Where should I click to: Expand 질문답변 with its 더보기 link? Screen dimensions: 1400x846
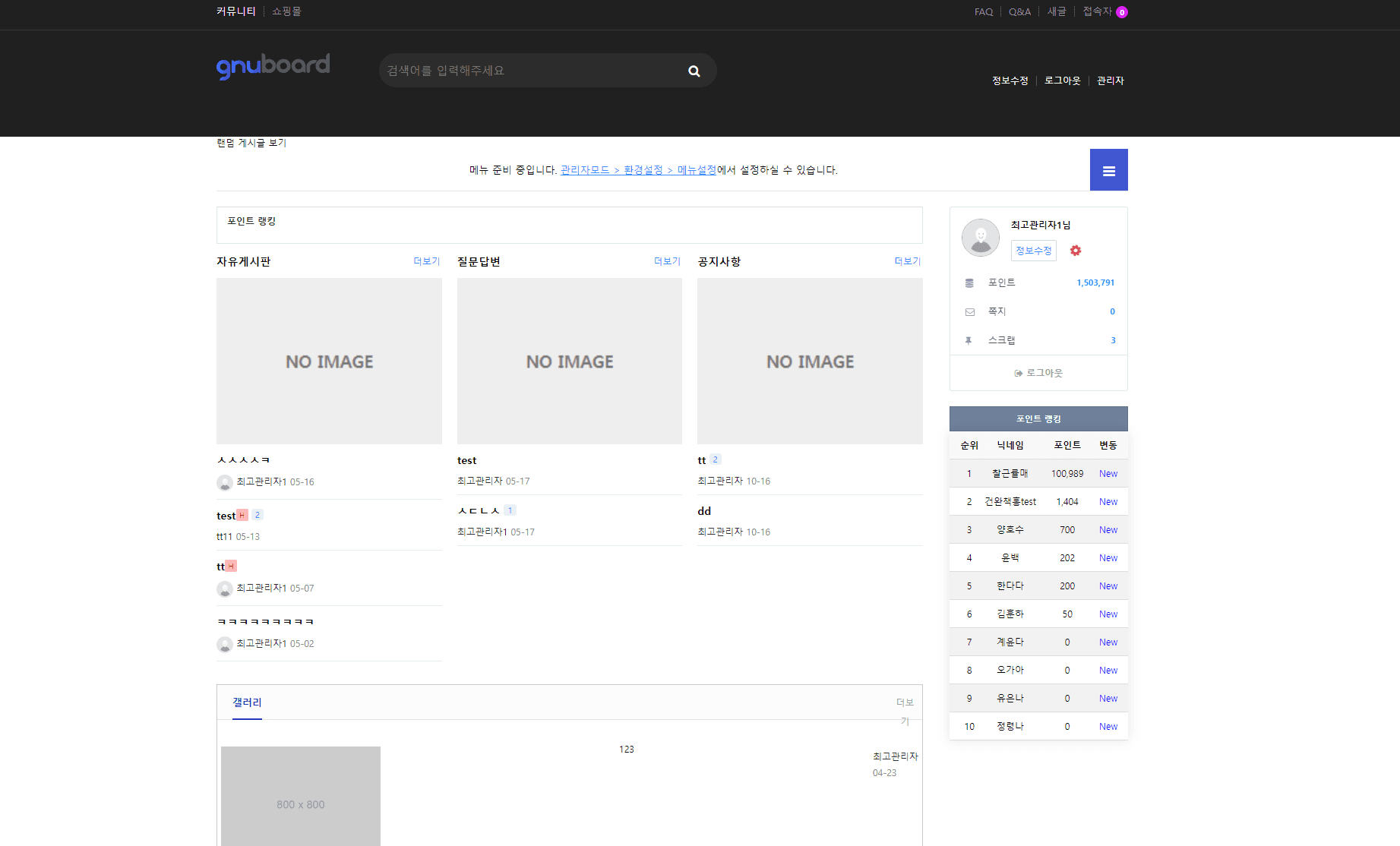coord(667,261)
